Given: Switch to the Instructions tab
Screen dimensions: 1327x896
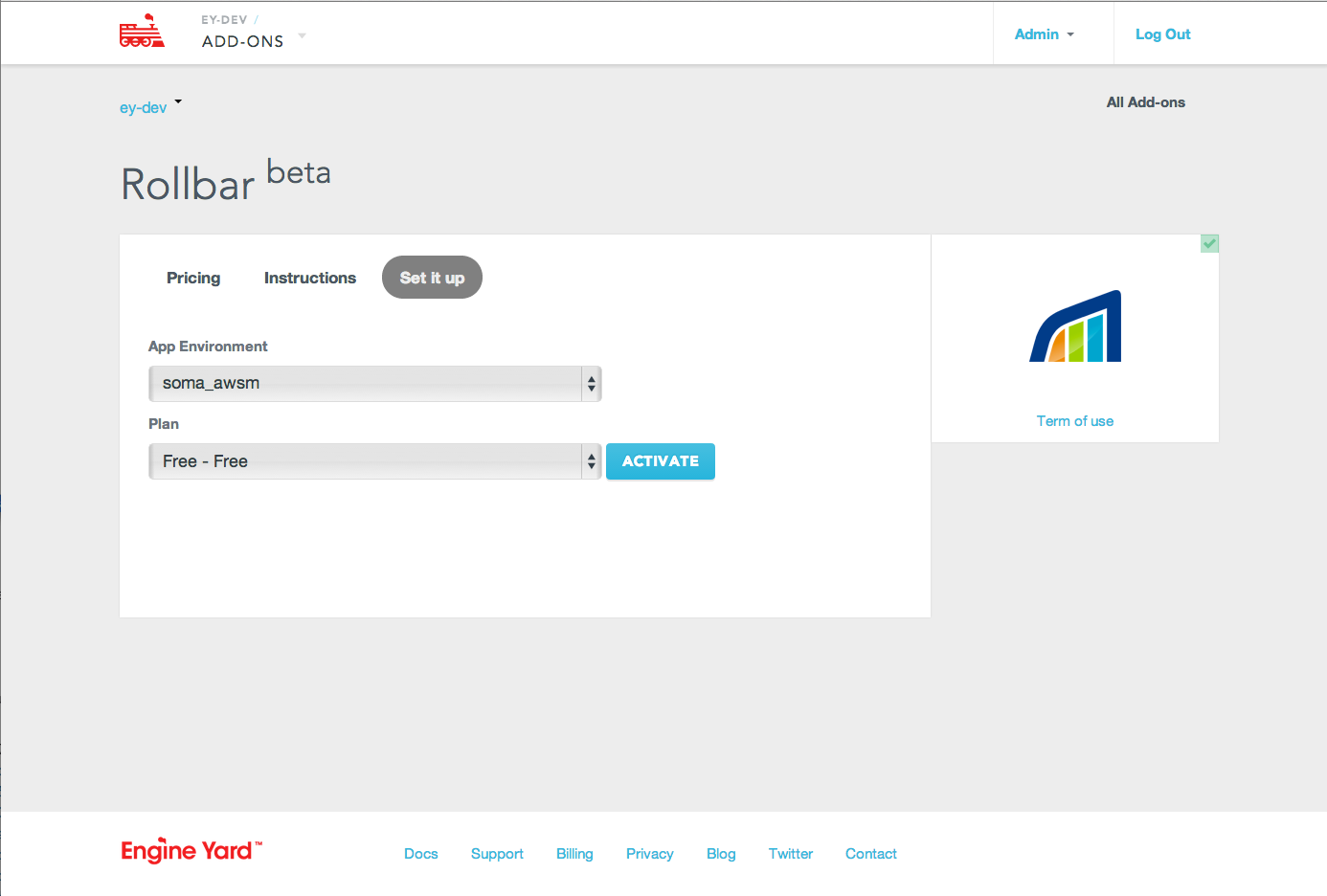Looking at the screenshot, I should click(x=310, y=278).
